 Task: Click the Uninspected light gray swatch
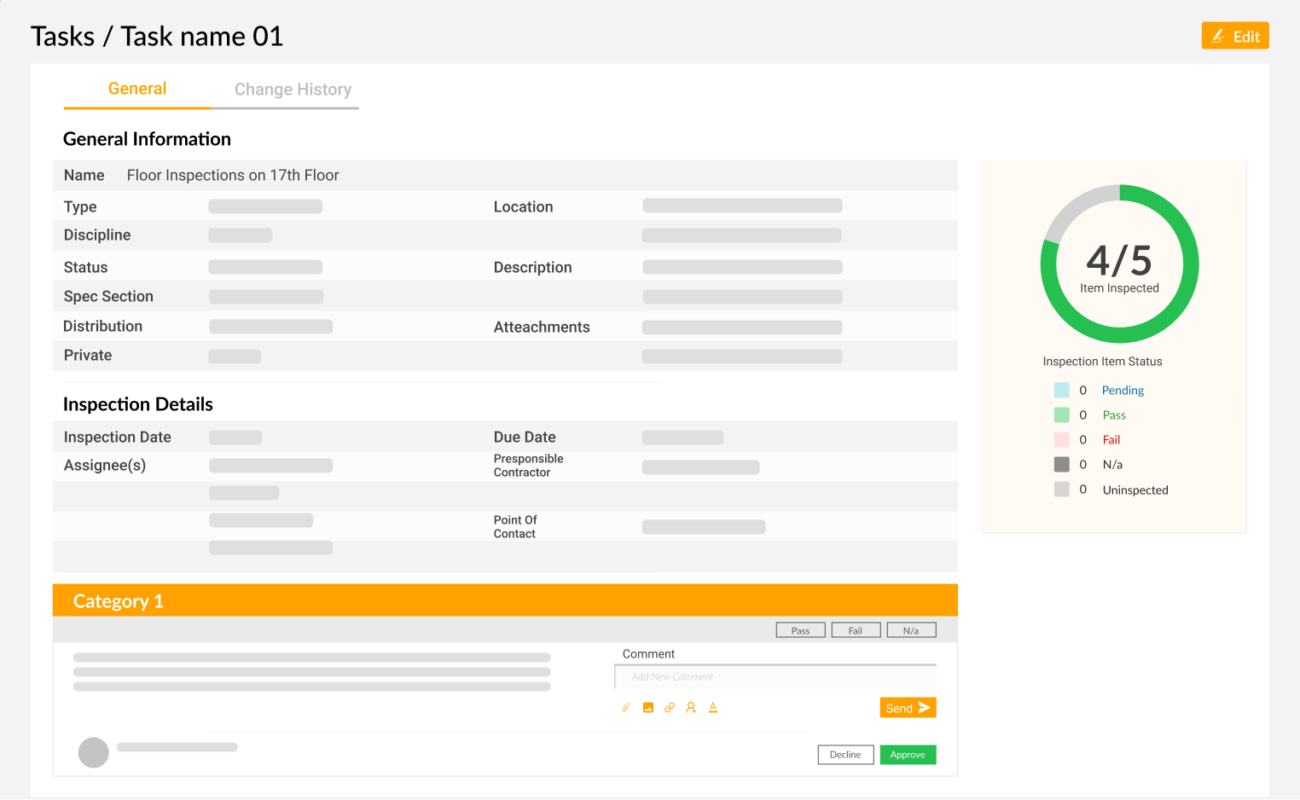click(1062, 490)
